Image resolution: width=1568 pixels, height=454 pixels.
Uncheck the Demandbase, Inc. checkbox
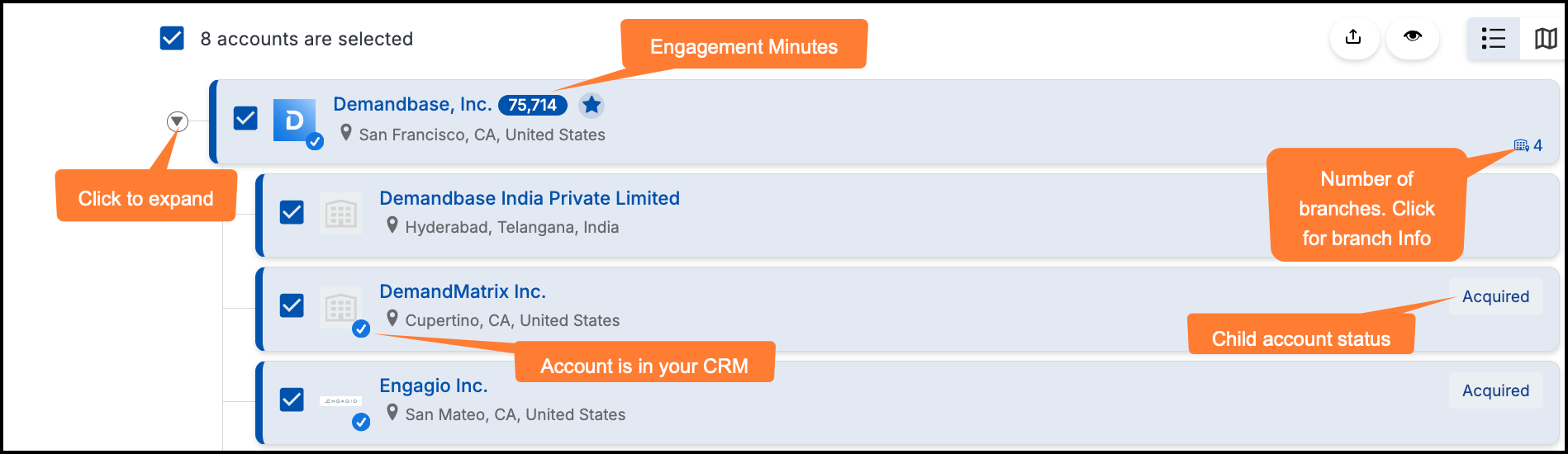[245, 118]
